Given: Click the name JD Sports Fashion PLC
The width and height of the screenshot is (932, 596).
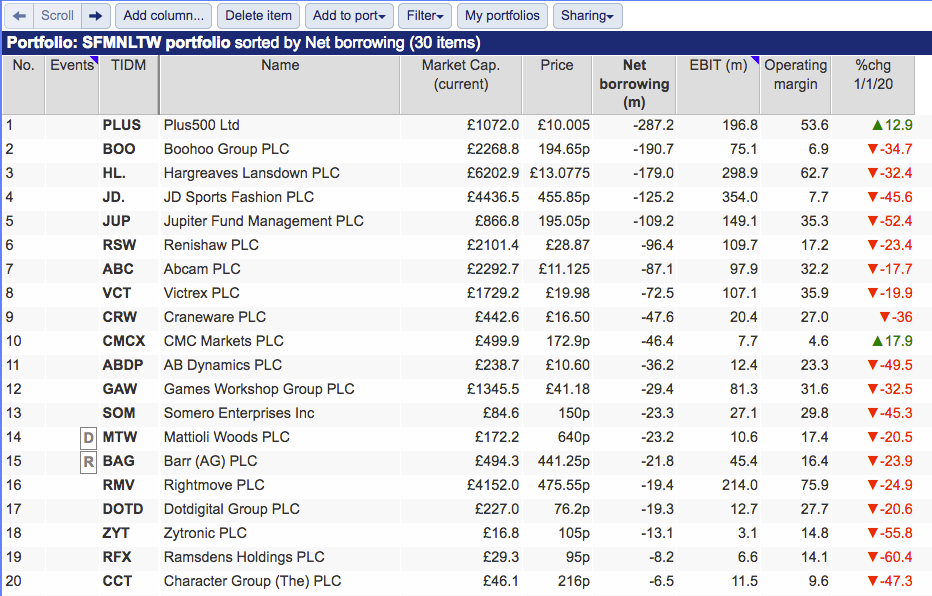Looking at the screenshot, I should point(239,197).
